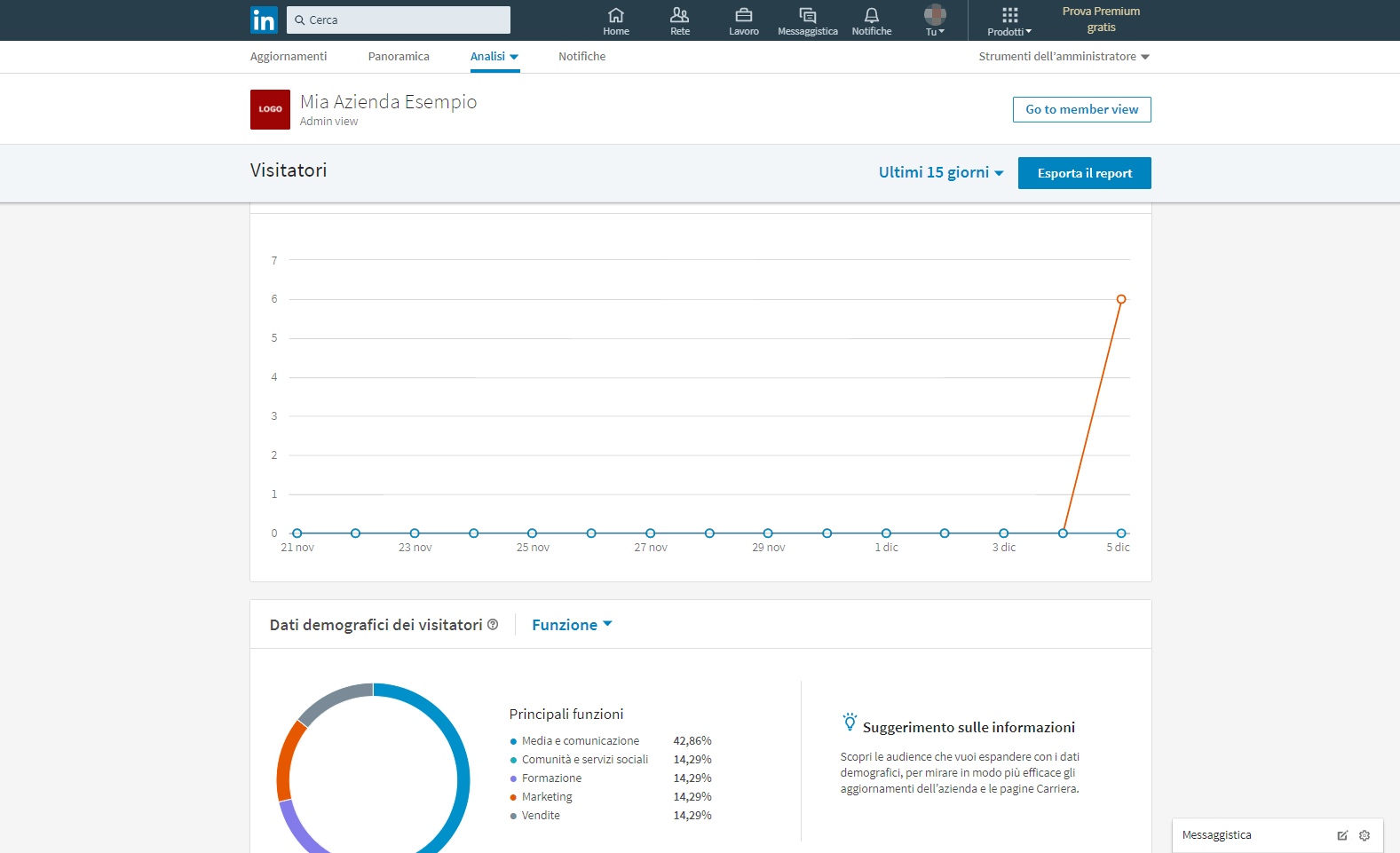Screen dimensions: 1400x853
Task: Open Home from the top navigation
Action: [616, 21]
